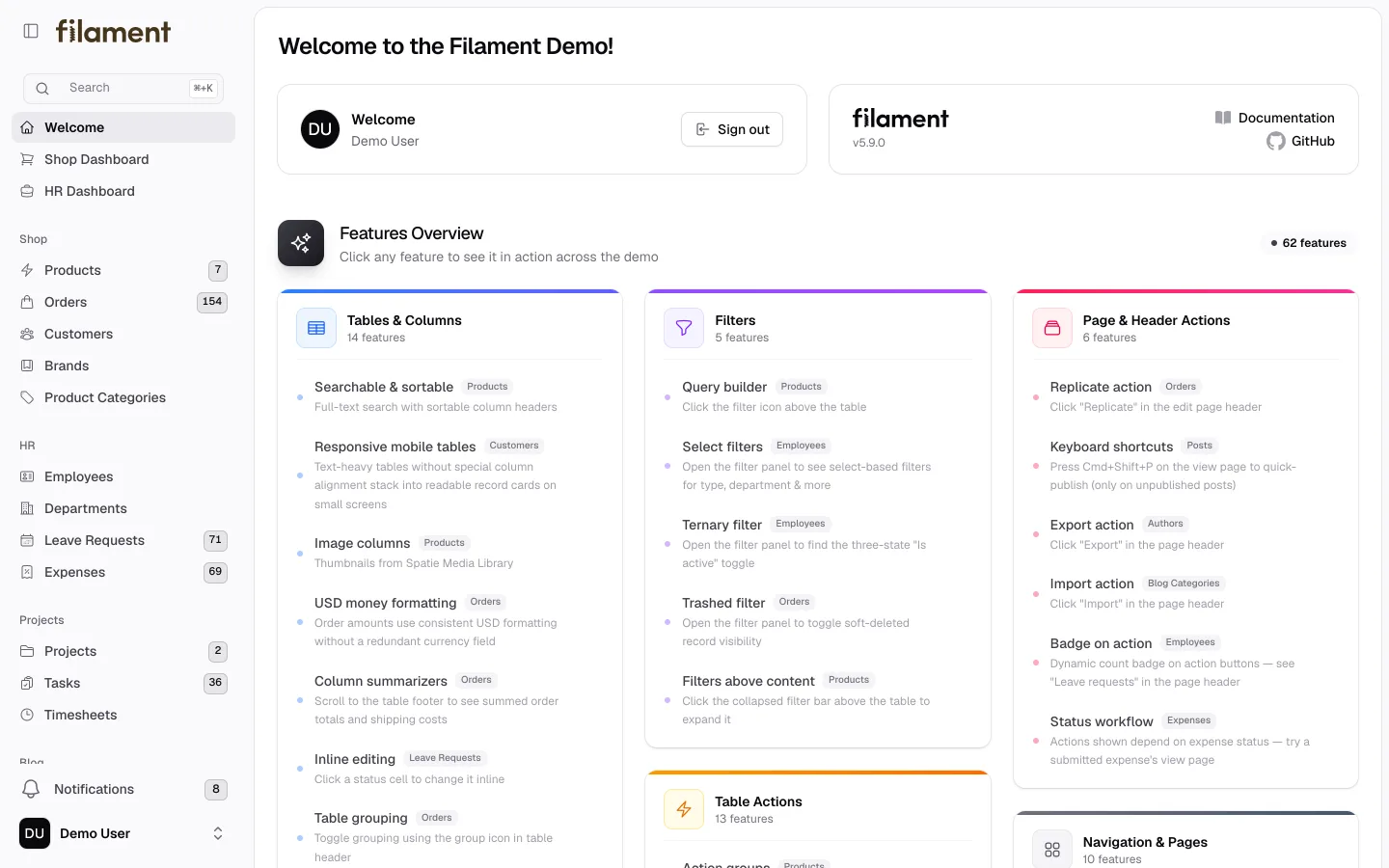Focus the sidebar Search field
The height and width of the screenshot is (868, 1389).
[123, 89]
